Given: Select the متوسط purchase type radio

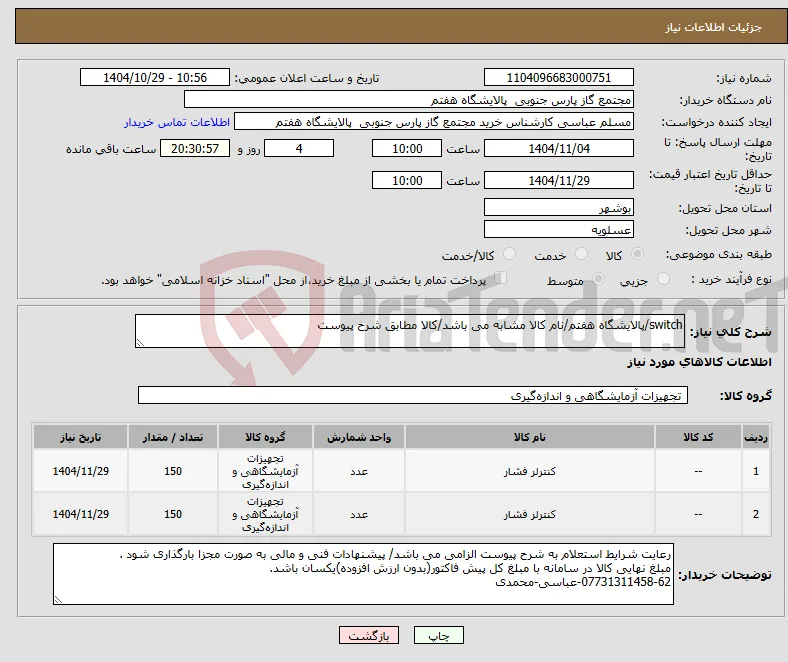Looking at the screenshot, I should [x=598, y=279].
